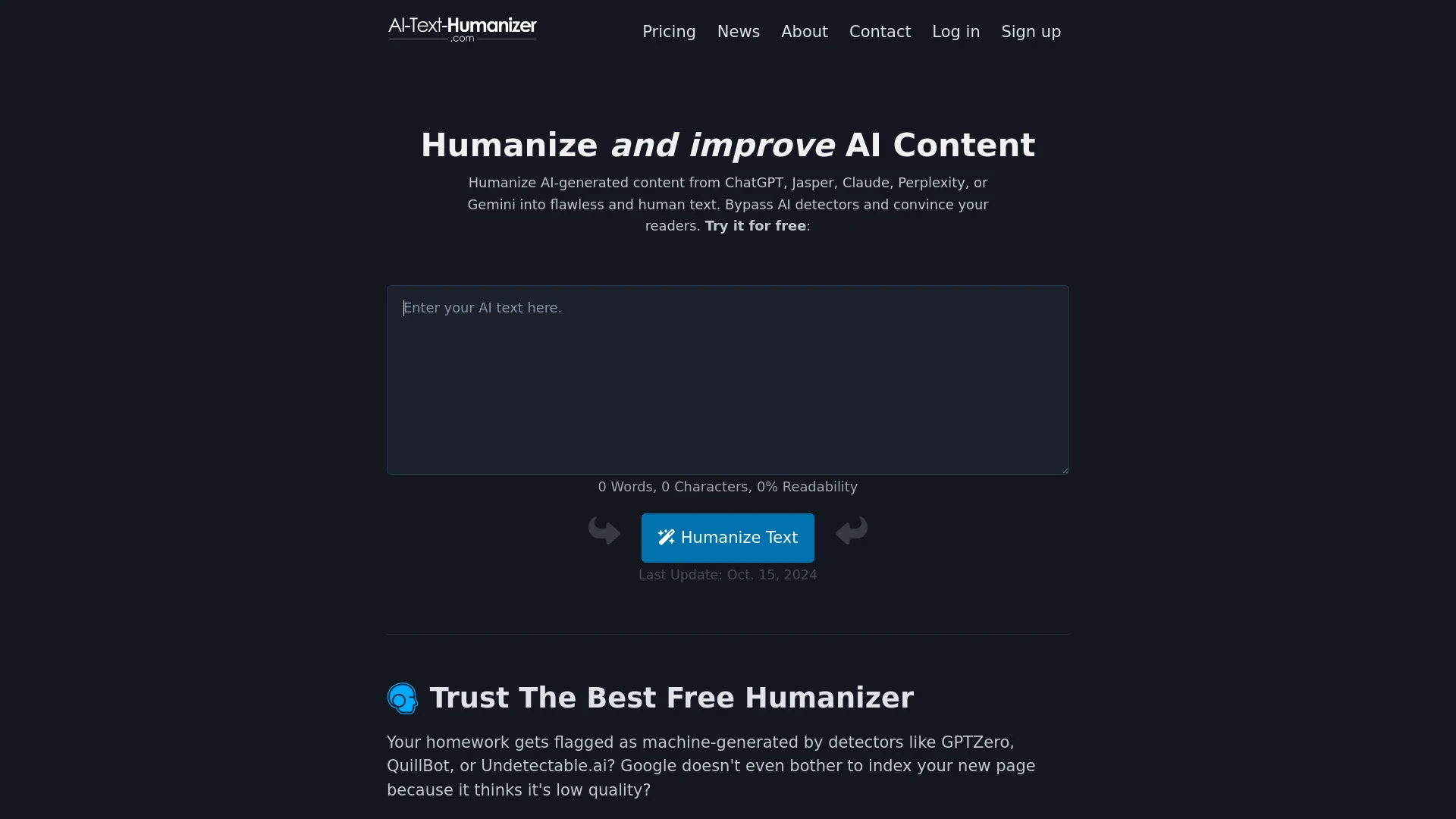
Task: Click inside the AI text input field
Action: click(728, 380)
